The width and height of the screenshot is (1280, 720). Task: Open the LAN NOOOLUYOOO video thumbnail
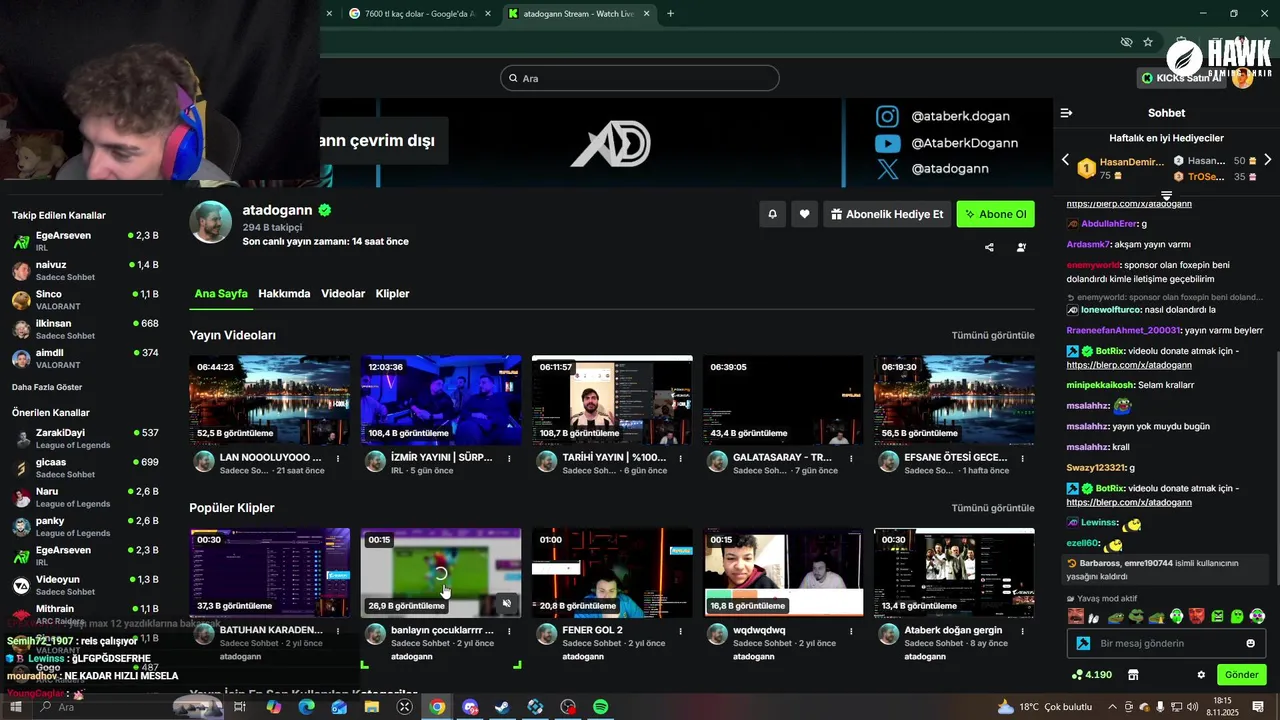click(270, 400)
